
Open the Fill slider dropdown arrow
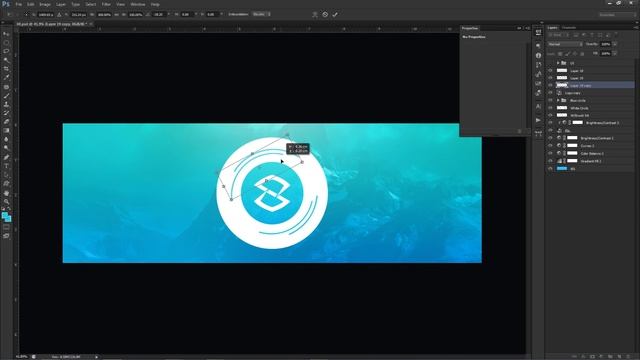[615, 53]
